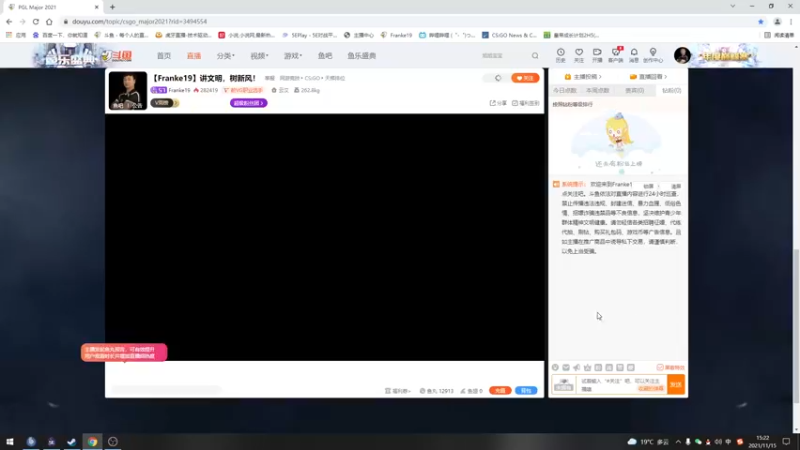Go to 首页 in the site navigation
The width and height of the screenshot is (800, 450).
tap(164, 56)
